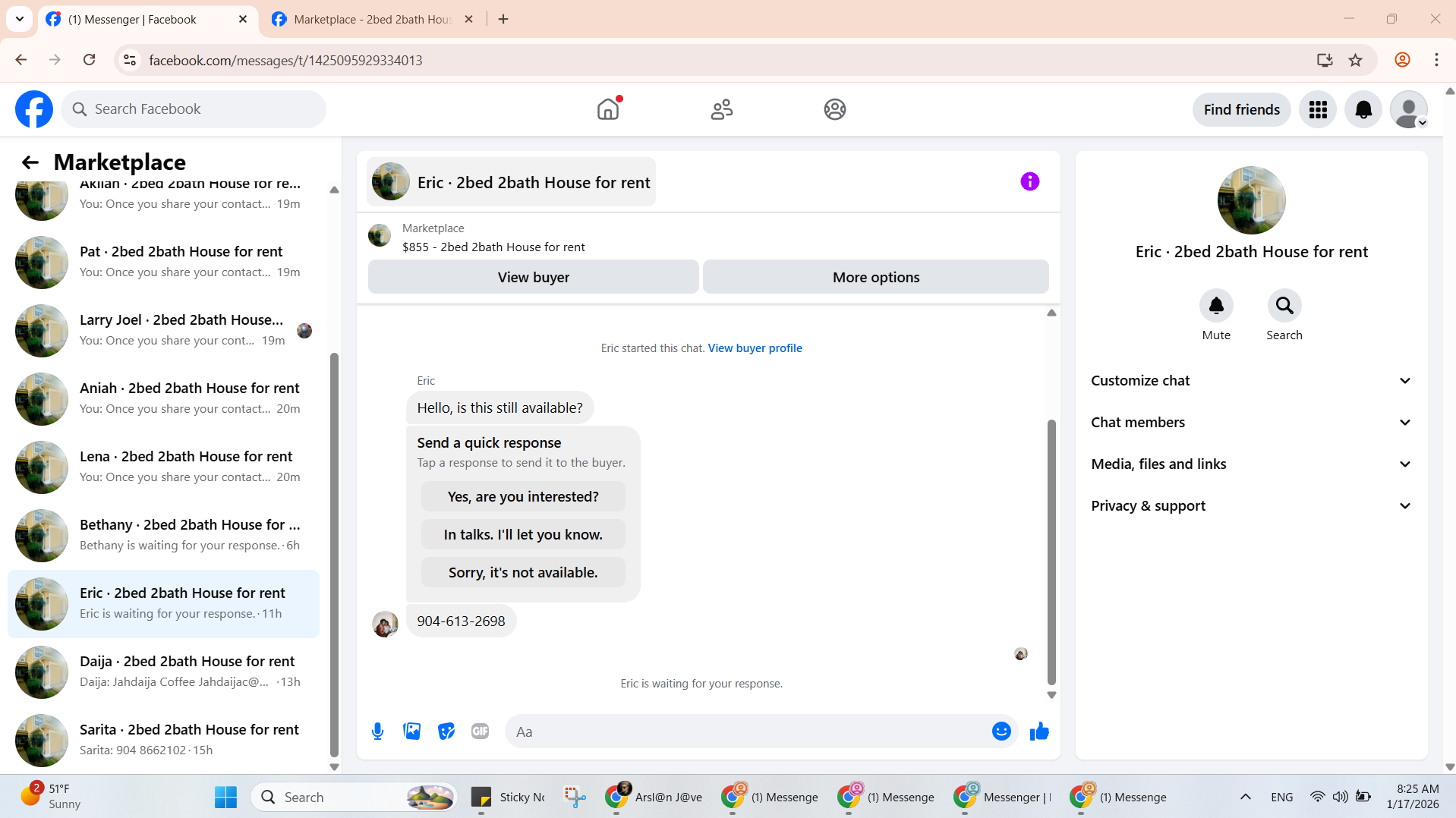
Task: Open the Friends icon in top navigation
Action: pyautogui.click(x=722, y=109)
